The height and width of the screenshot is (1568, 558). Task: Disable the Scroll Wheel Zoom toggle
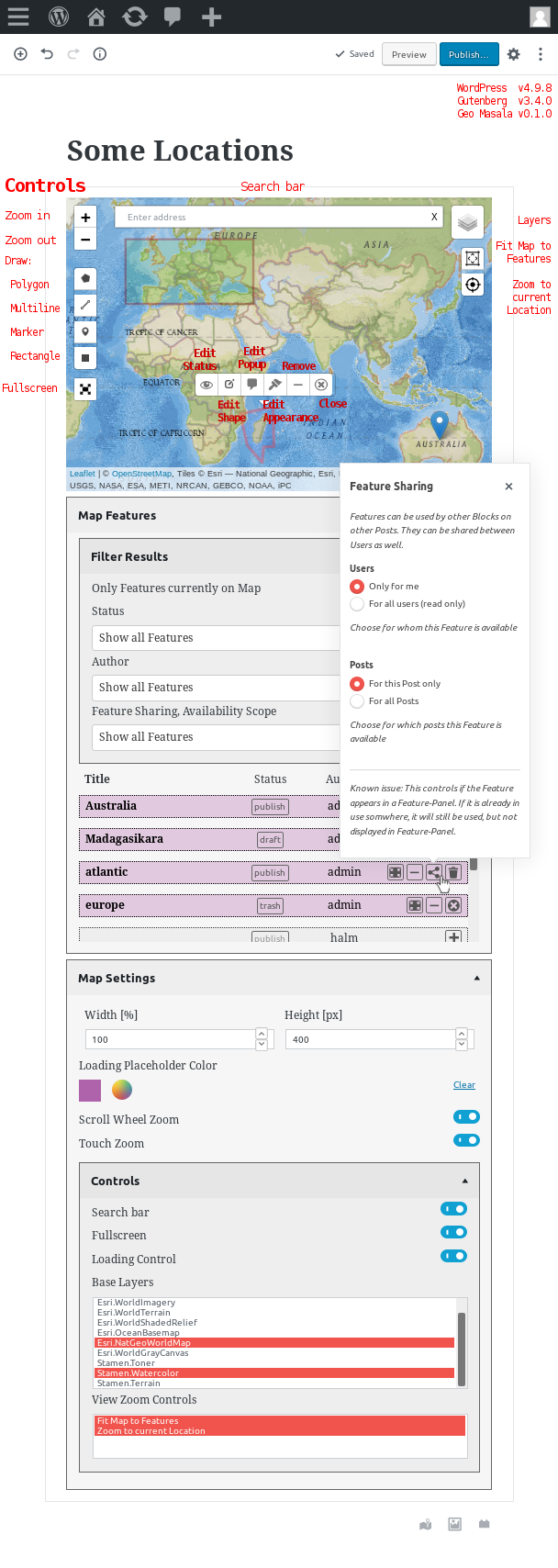pyautogui.click(x=466, y=1117)
